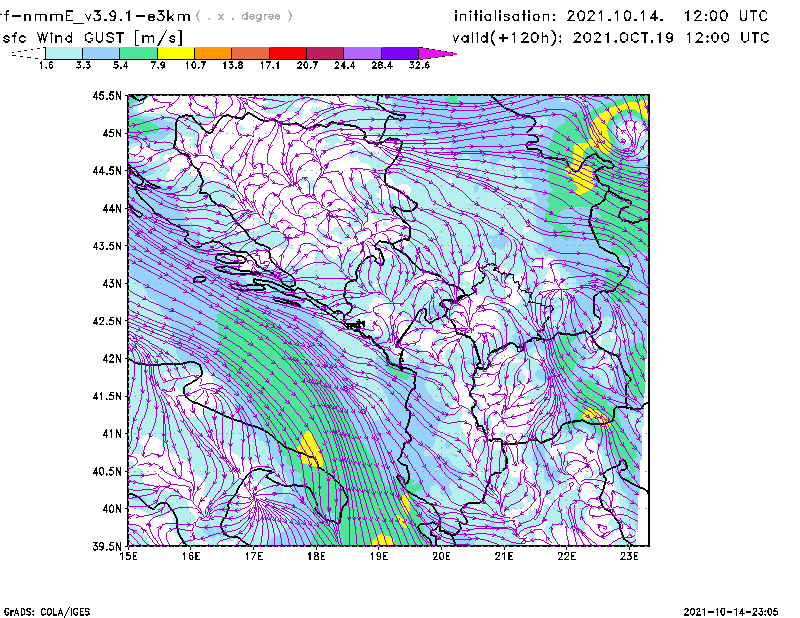Click the 16E longitude label
The height and width of the screenshot is (618, 800).
[x=191, y=556]
